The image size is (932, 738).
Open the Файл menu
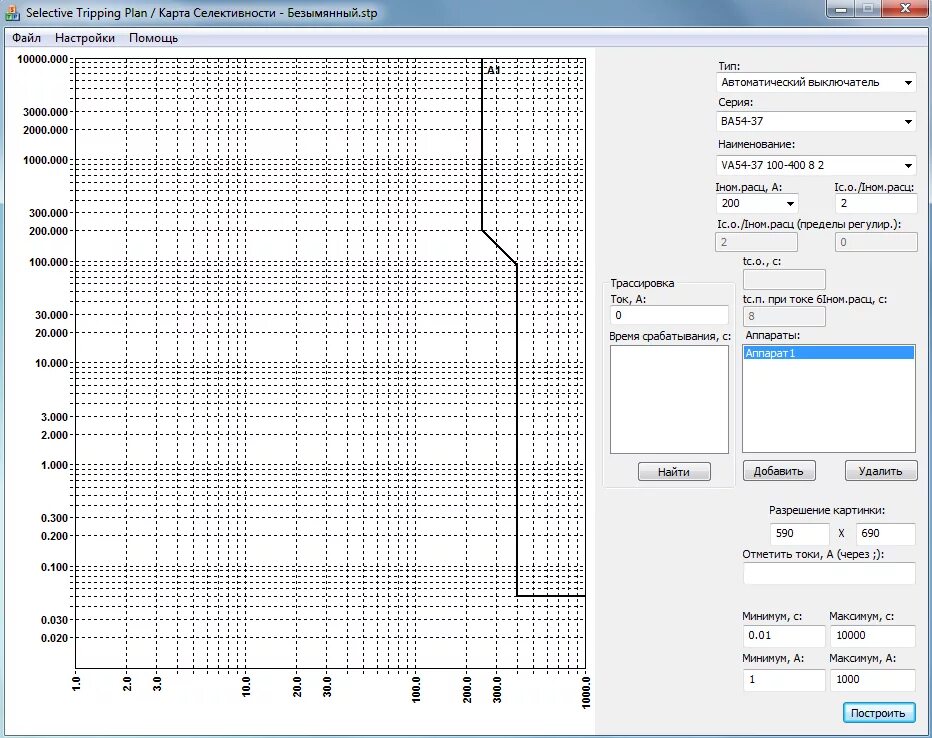[26, 38]
